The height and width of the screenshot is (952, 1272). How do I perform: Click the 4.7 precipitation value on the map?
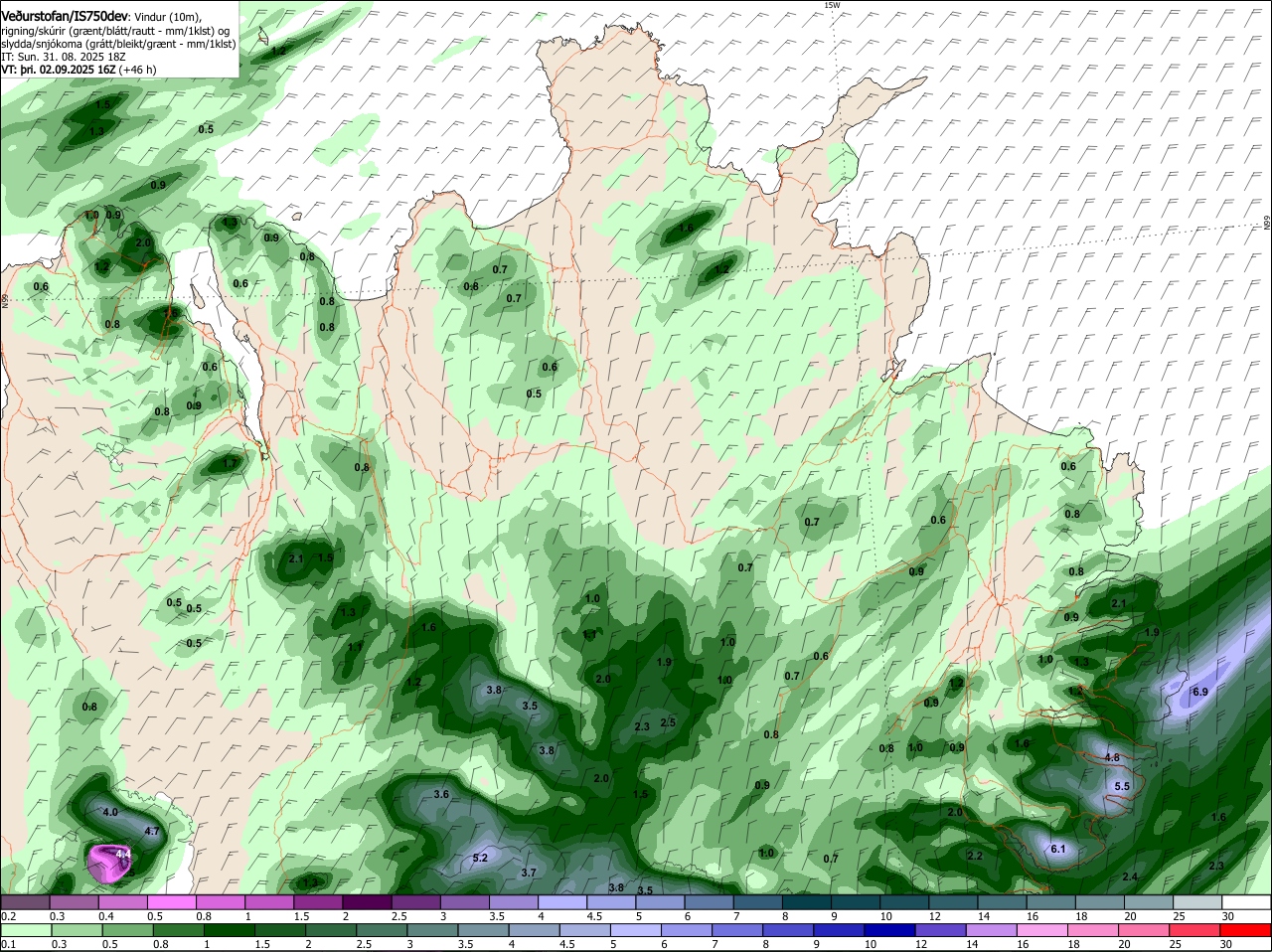(x=152, y=831)
